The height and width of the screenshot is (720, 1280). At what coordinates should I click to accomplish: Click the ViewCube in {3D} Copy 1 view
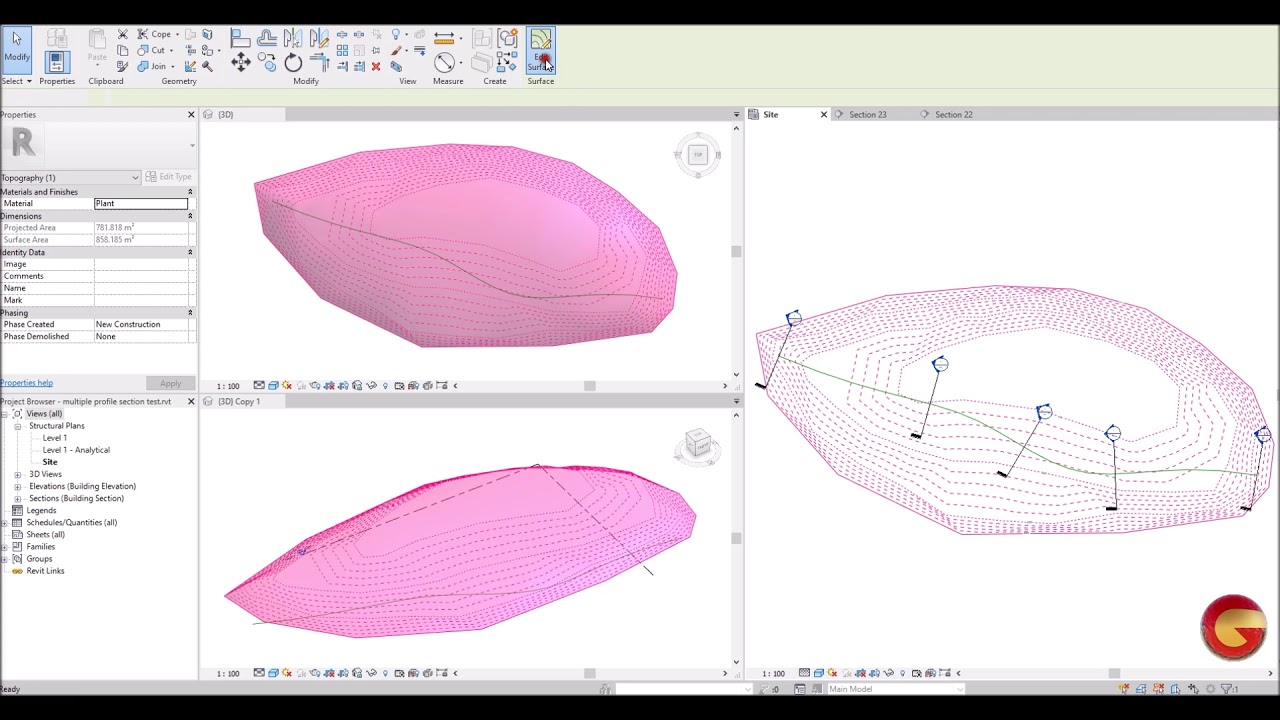pos(698,445)
